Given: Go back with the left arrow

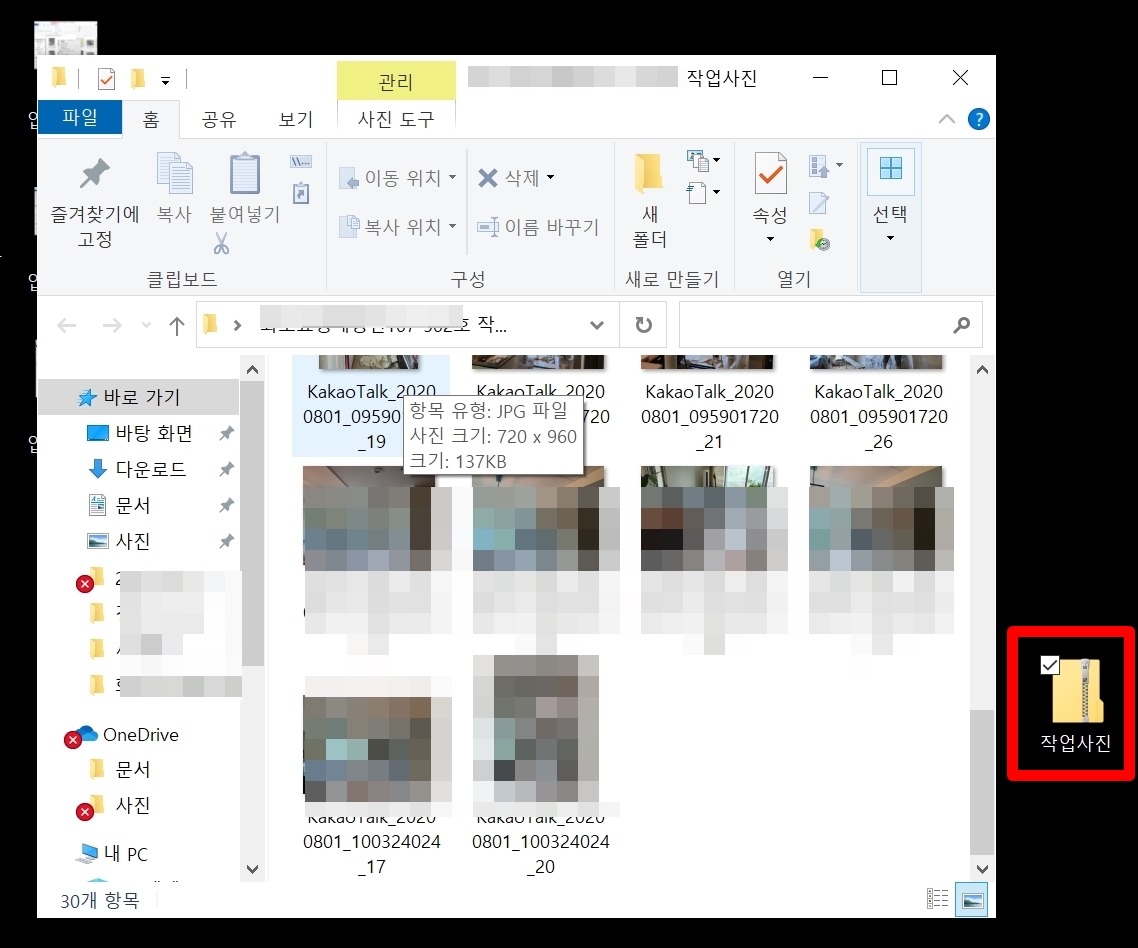Looking at the screenshot, I should point(67,325).
